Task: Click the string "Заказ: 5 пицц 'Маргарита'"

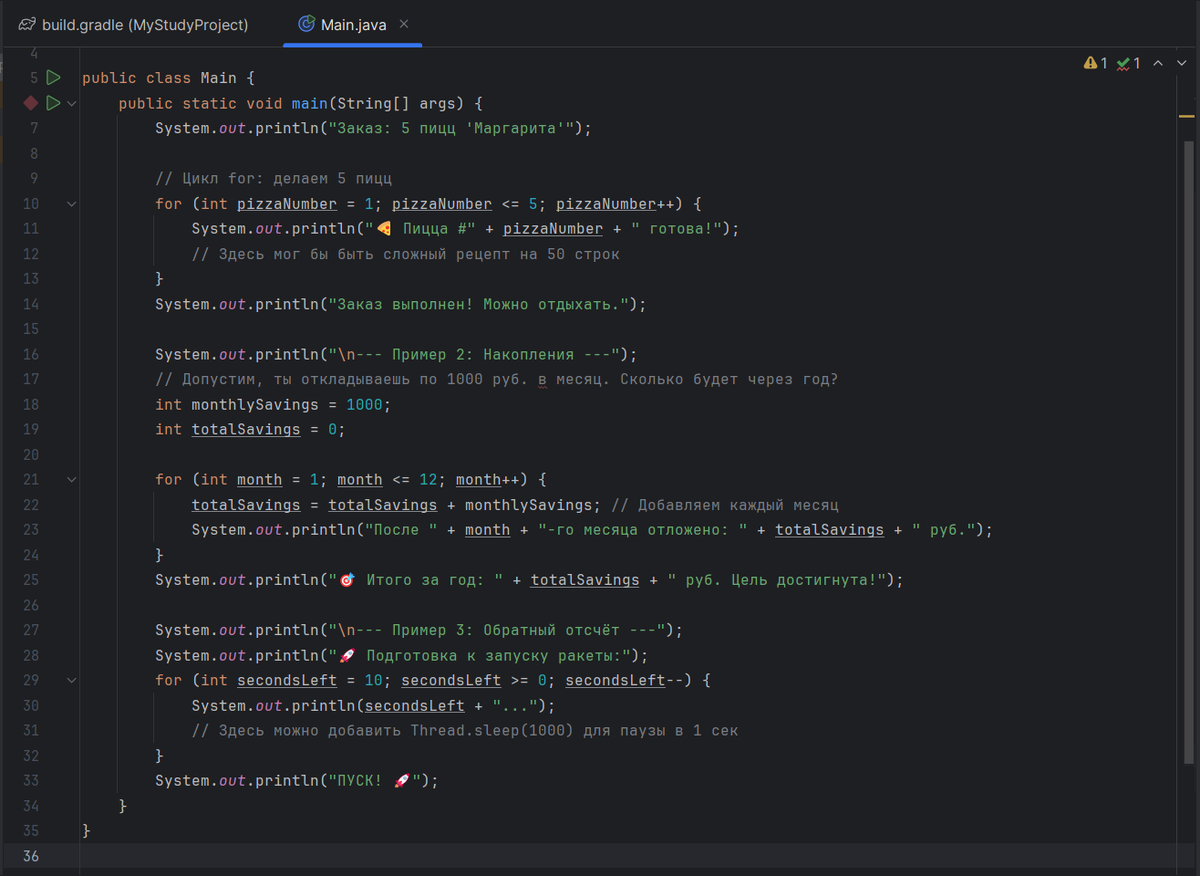Action: coord(452,128)
